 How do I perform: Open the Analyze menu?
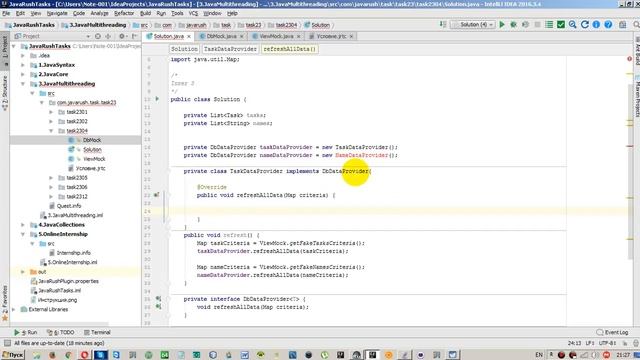pyautogui.click(x=100, y=13)
